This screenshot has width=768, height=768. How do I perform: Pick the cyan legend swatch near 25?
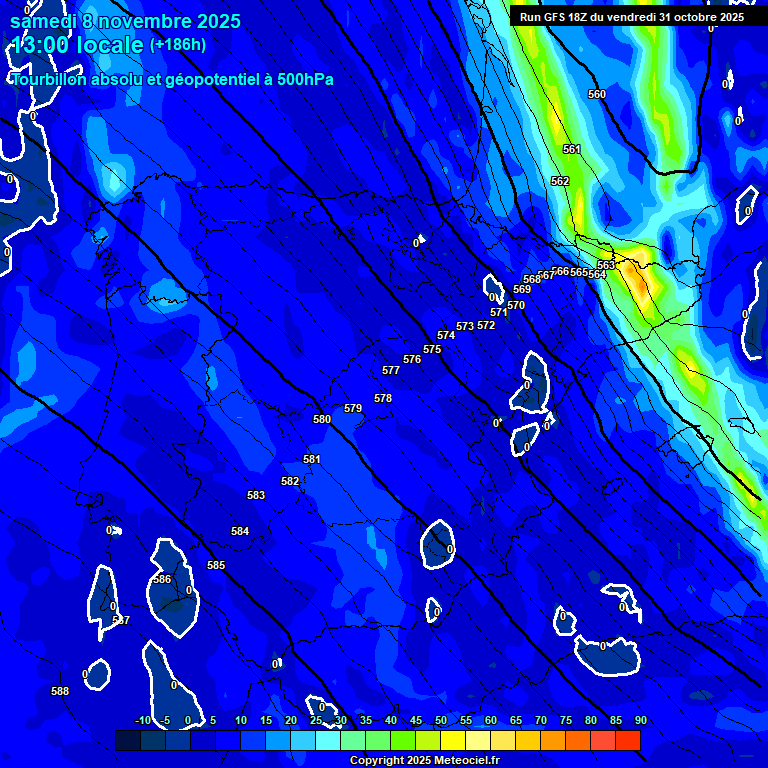(327, 740)
